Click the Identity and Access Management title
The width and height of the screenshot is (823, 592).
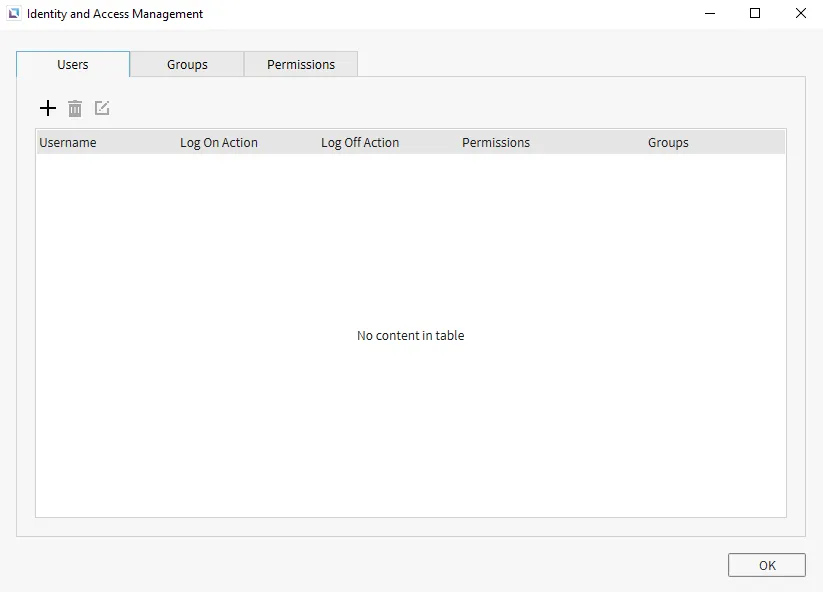tap(115, 14)
